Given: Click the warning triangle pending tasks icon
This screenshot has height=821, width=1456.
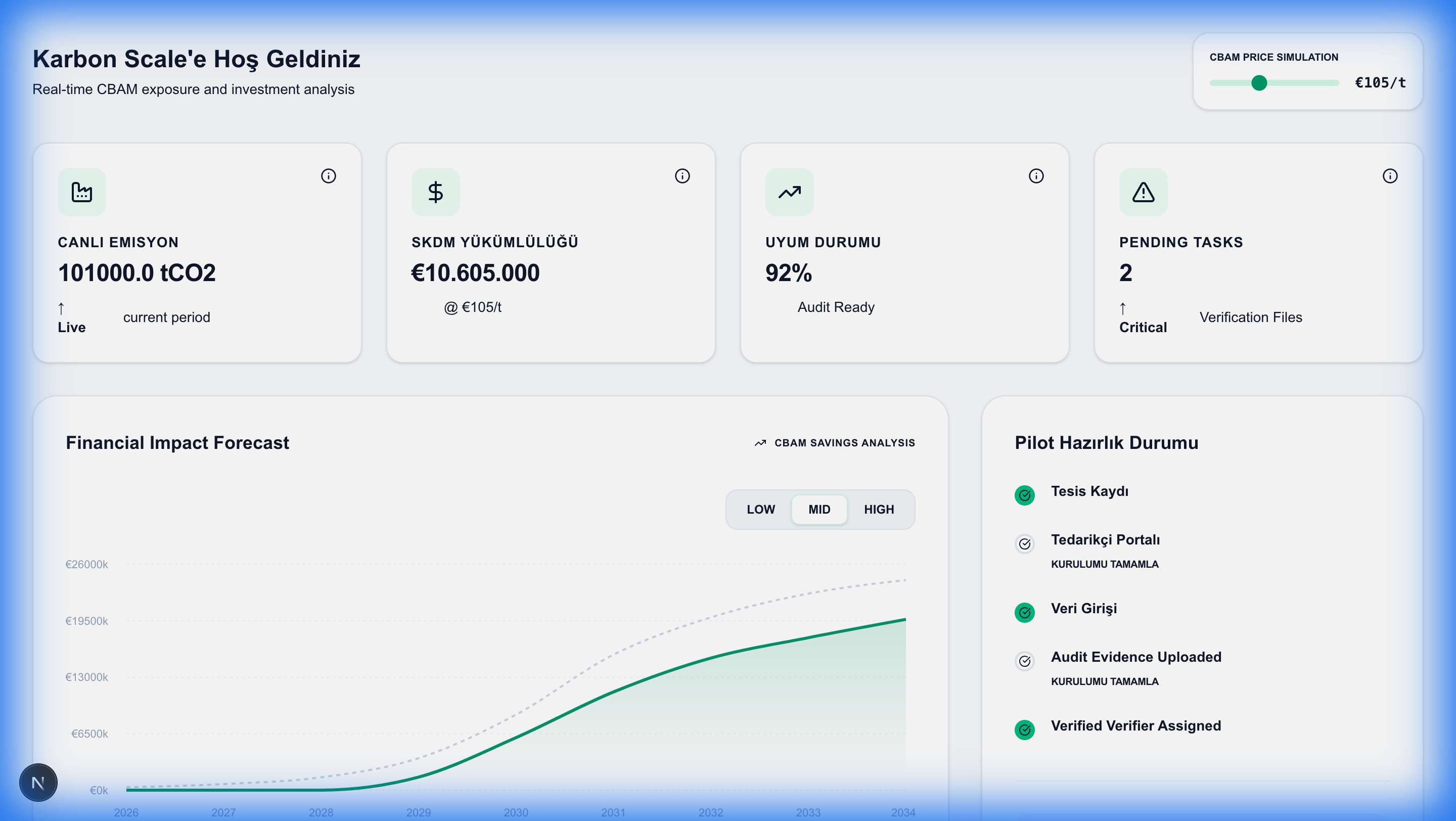Looking at the screenshot, I should click(x=1143, y=192).
